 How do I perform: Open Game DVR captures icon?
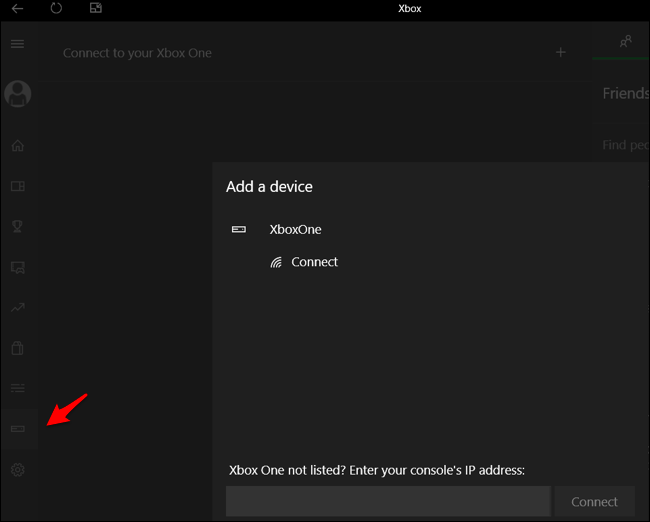(x=17, y=267)
